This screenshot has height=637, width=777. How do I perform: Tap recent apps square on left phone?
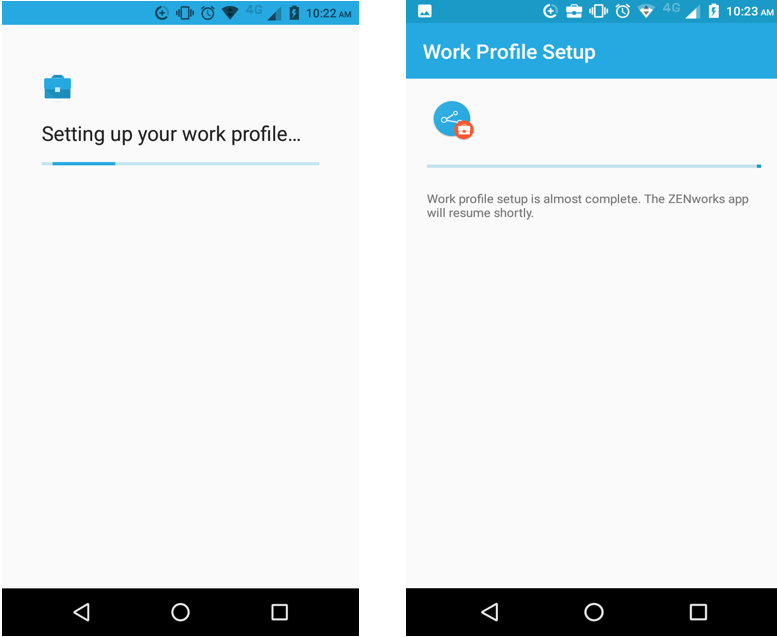point(279,612)
